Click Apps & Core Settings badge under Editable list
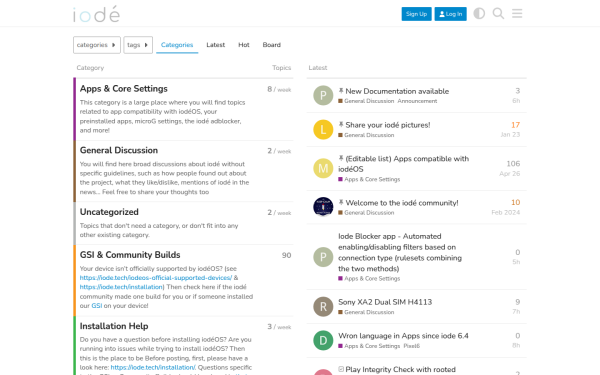 point(369,179)
